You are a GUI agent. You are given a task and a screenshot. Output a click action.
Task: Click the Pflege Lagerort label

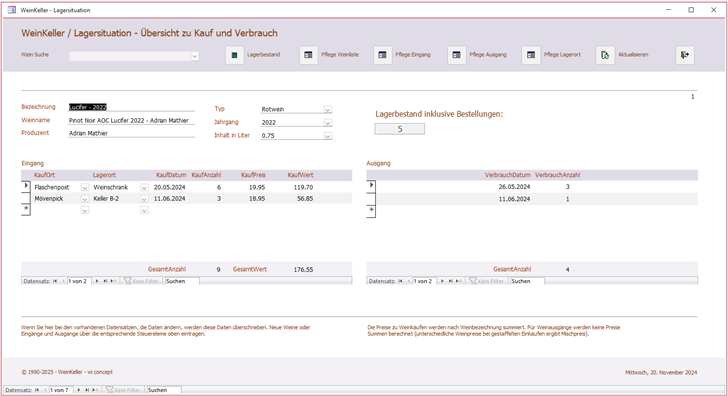coord(562,55)
